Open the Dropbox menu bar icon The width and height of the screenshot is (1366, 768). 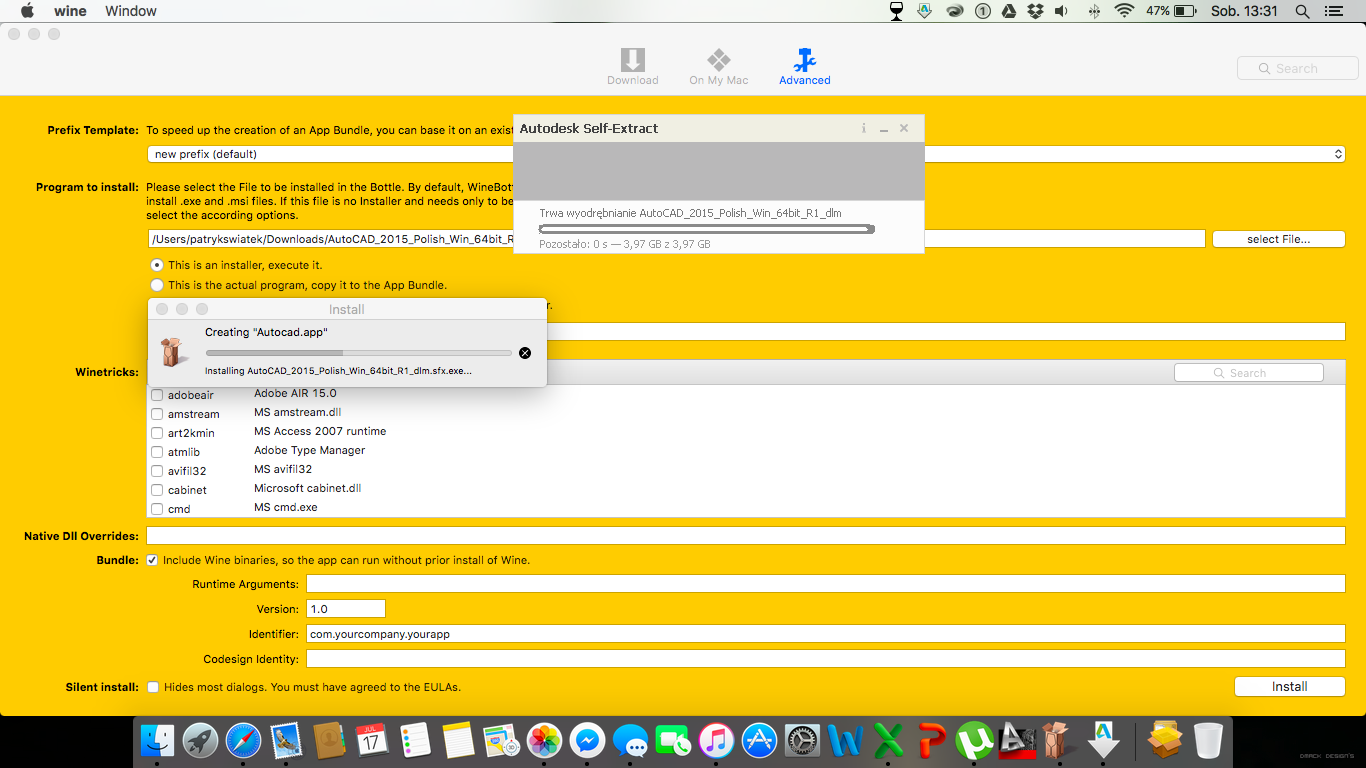point(1035,11)
